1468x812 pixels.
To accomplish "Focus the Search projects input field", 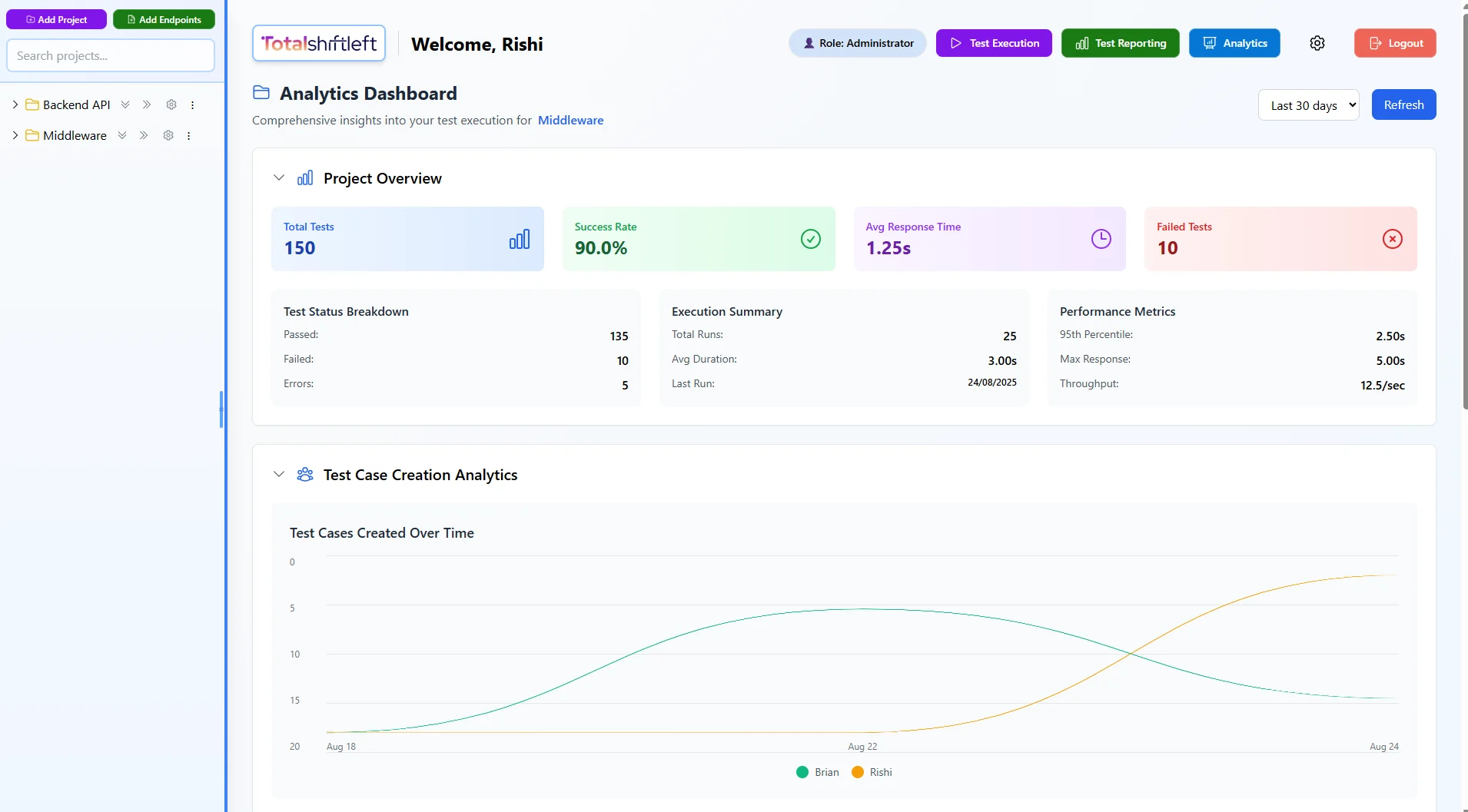I will click(x=111, y=56).
